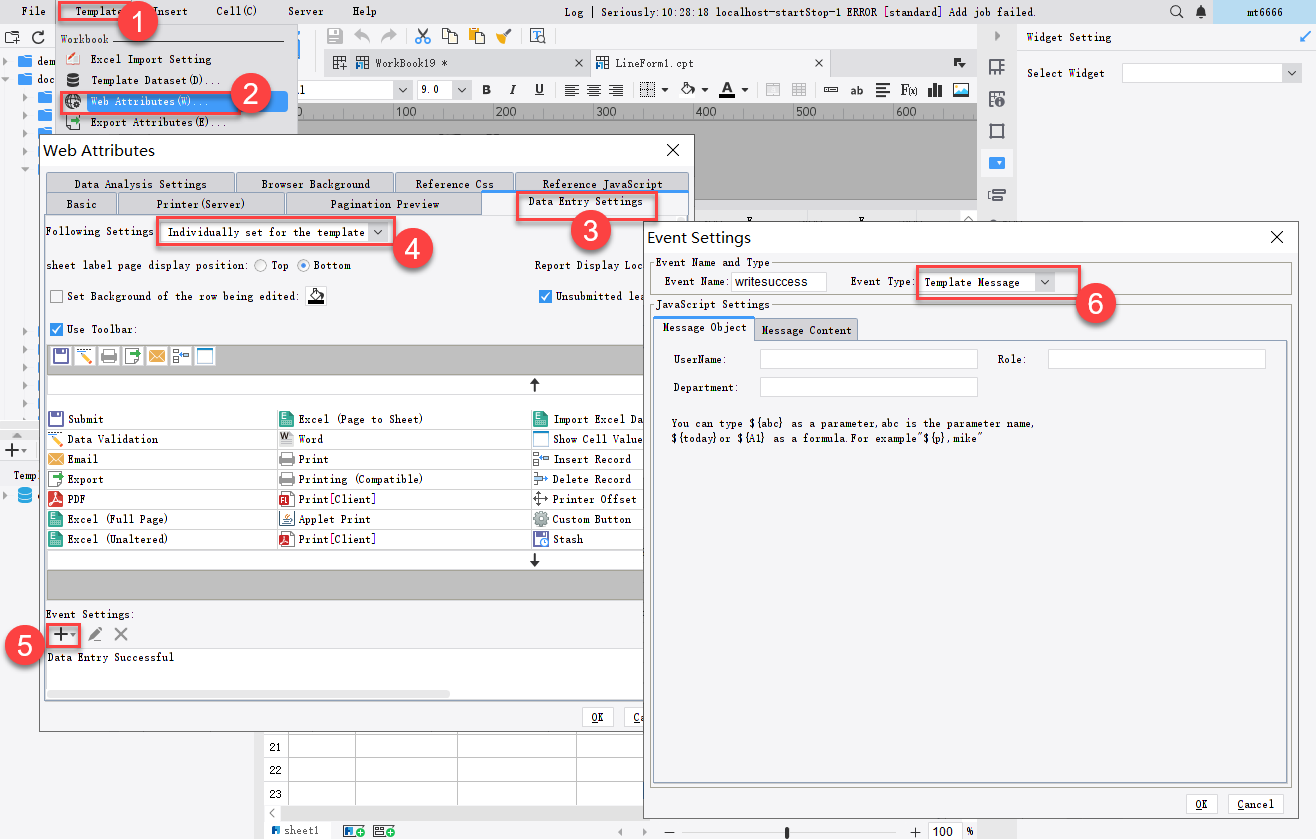Open the font color dropdown arrow
Screen dimensions: 1316x839
(x=744, y=90)
